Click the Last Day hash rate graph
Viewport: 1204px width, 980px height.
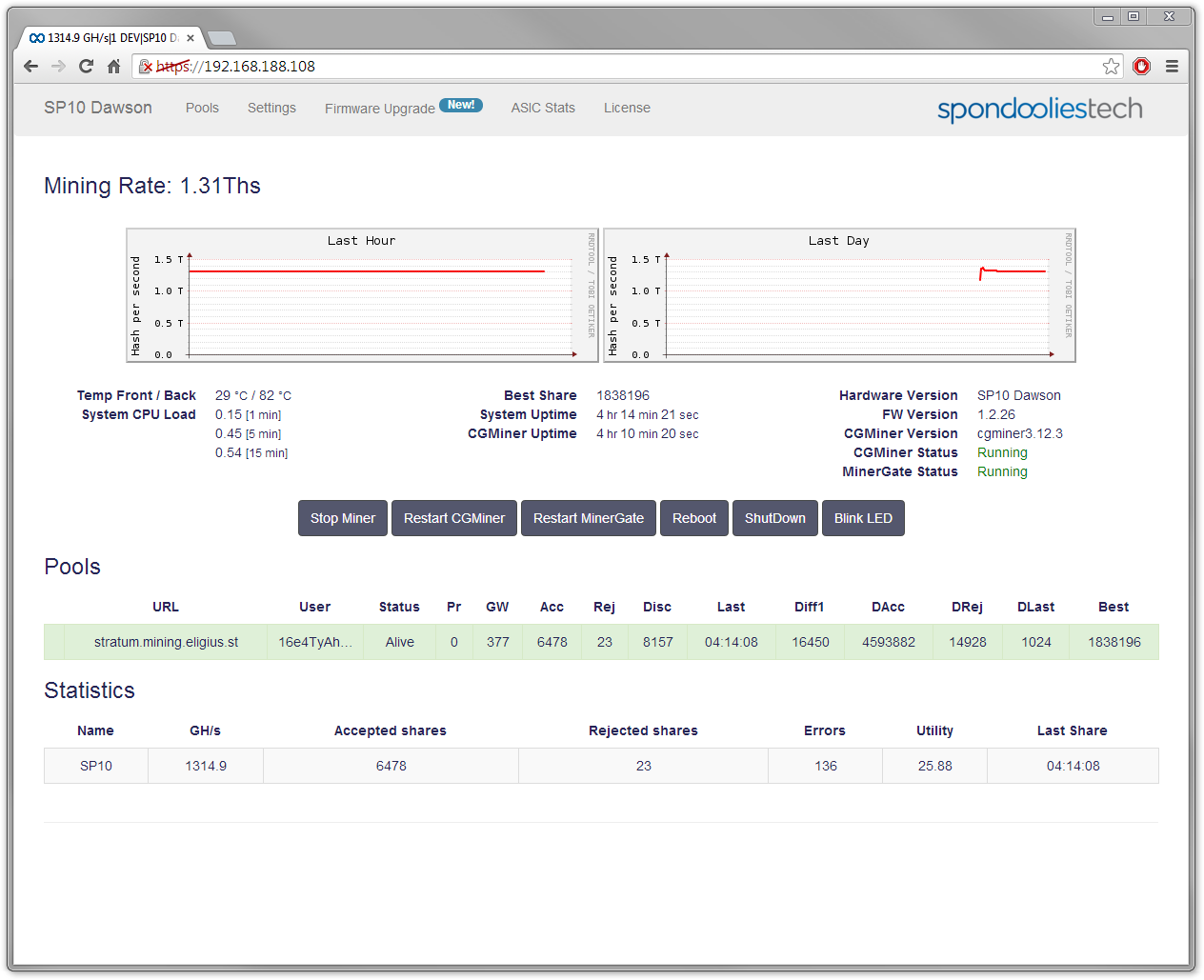tap(839, 295)
